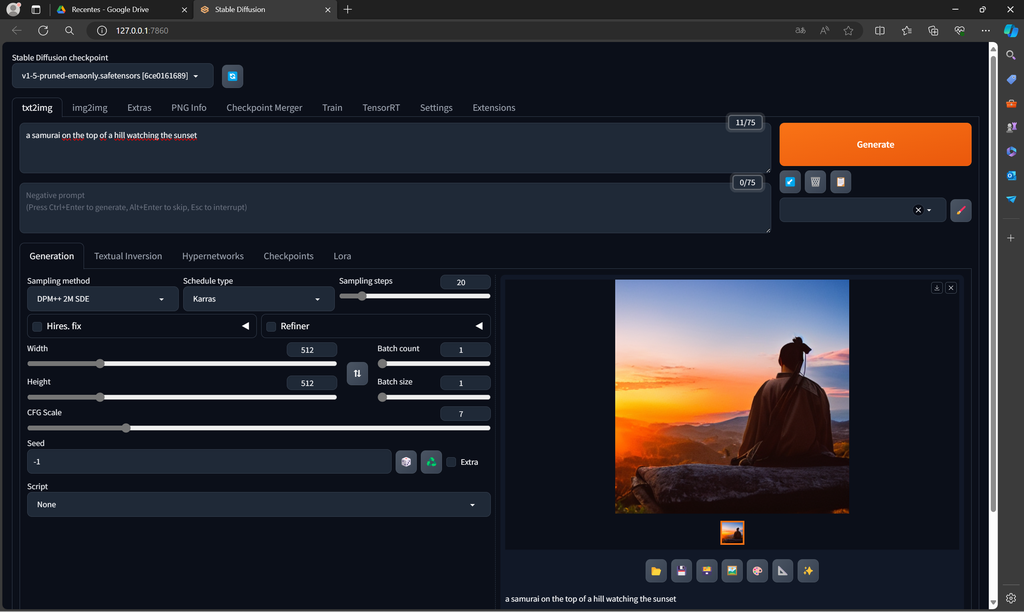1024x612 pixels.
Task: Click the blue read-last-parameters arrow icon
Action: (x=790, y=182)
